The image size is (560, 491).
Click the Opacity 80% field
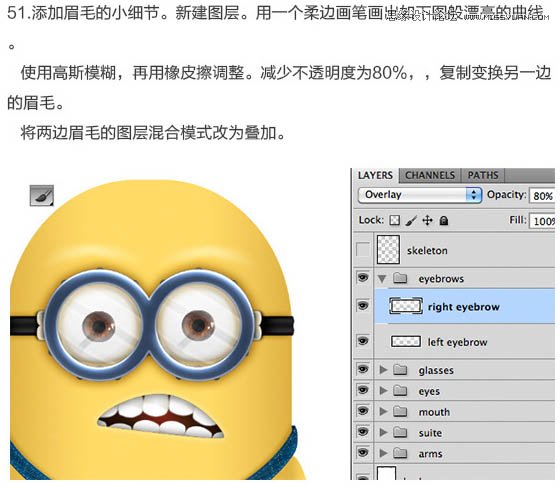[x=542, y=196]
